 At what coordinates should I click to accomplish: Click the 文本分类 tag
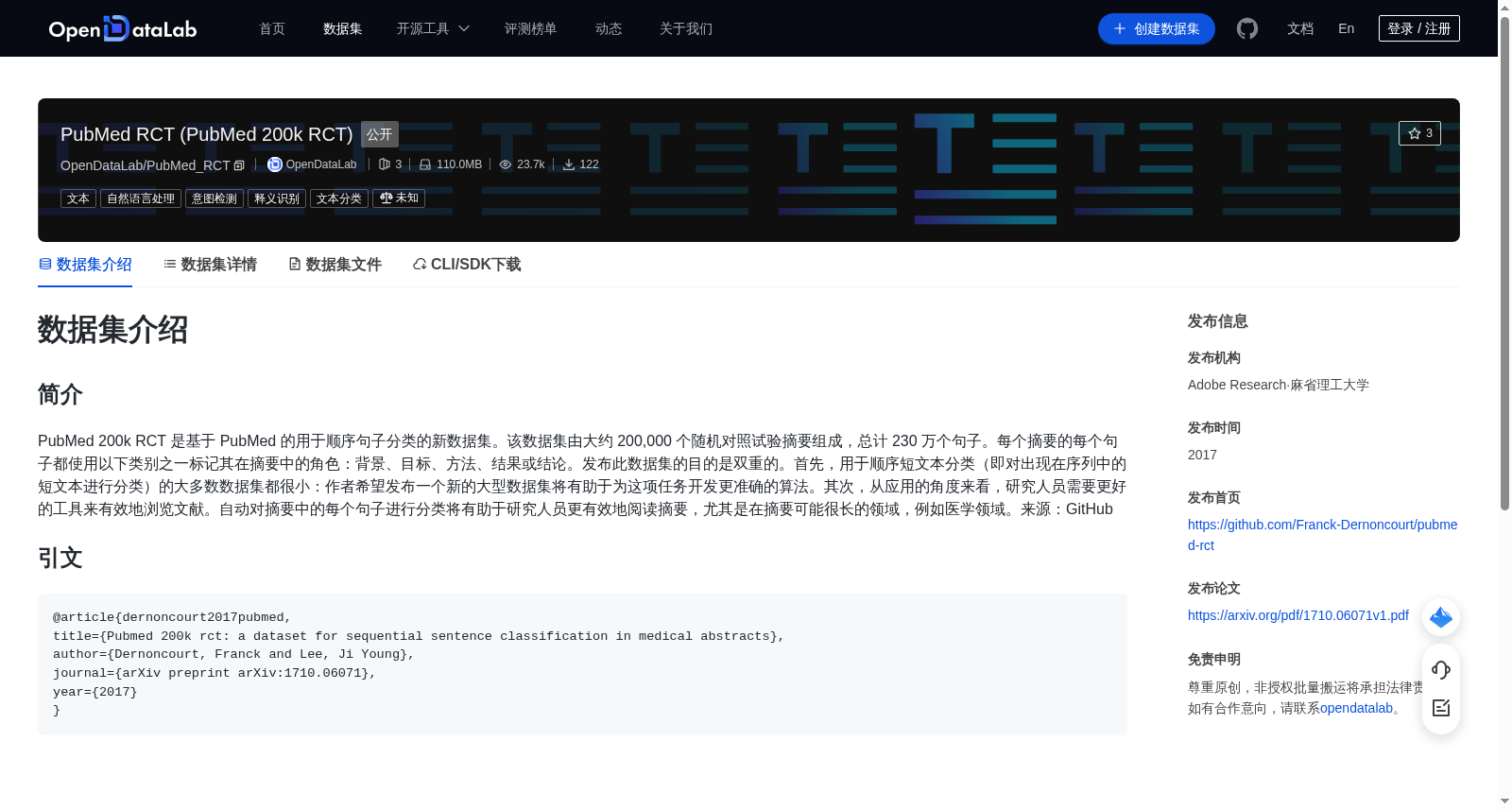click(339, 198)
